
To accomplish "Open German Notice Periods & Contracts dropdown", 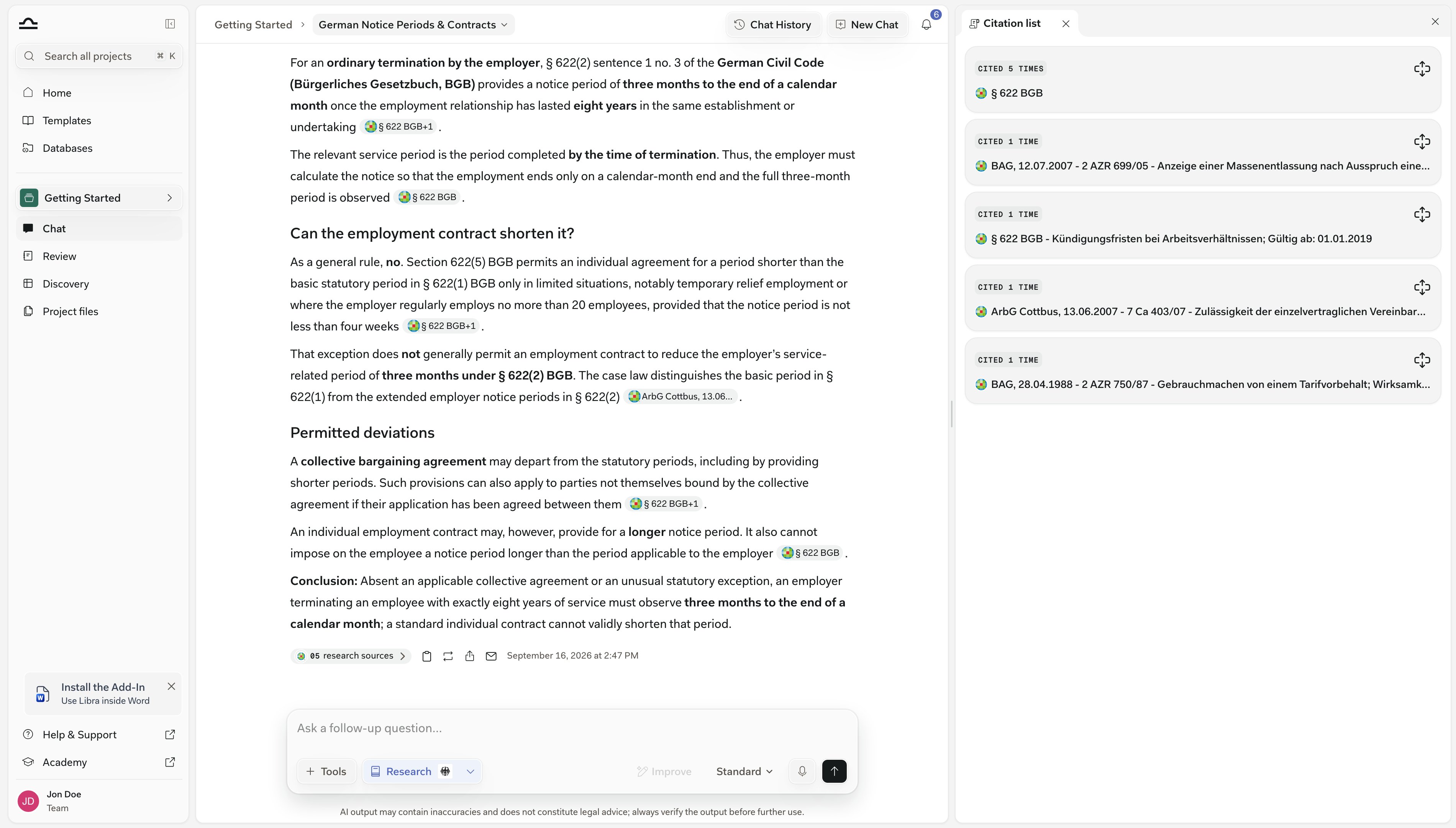I will pyautogui.click(x=413, y=25).
